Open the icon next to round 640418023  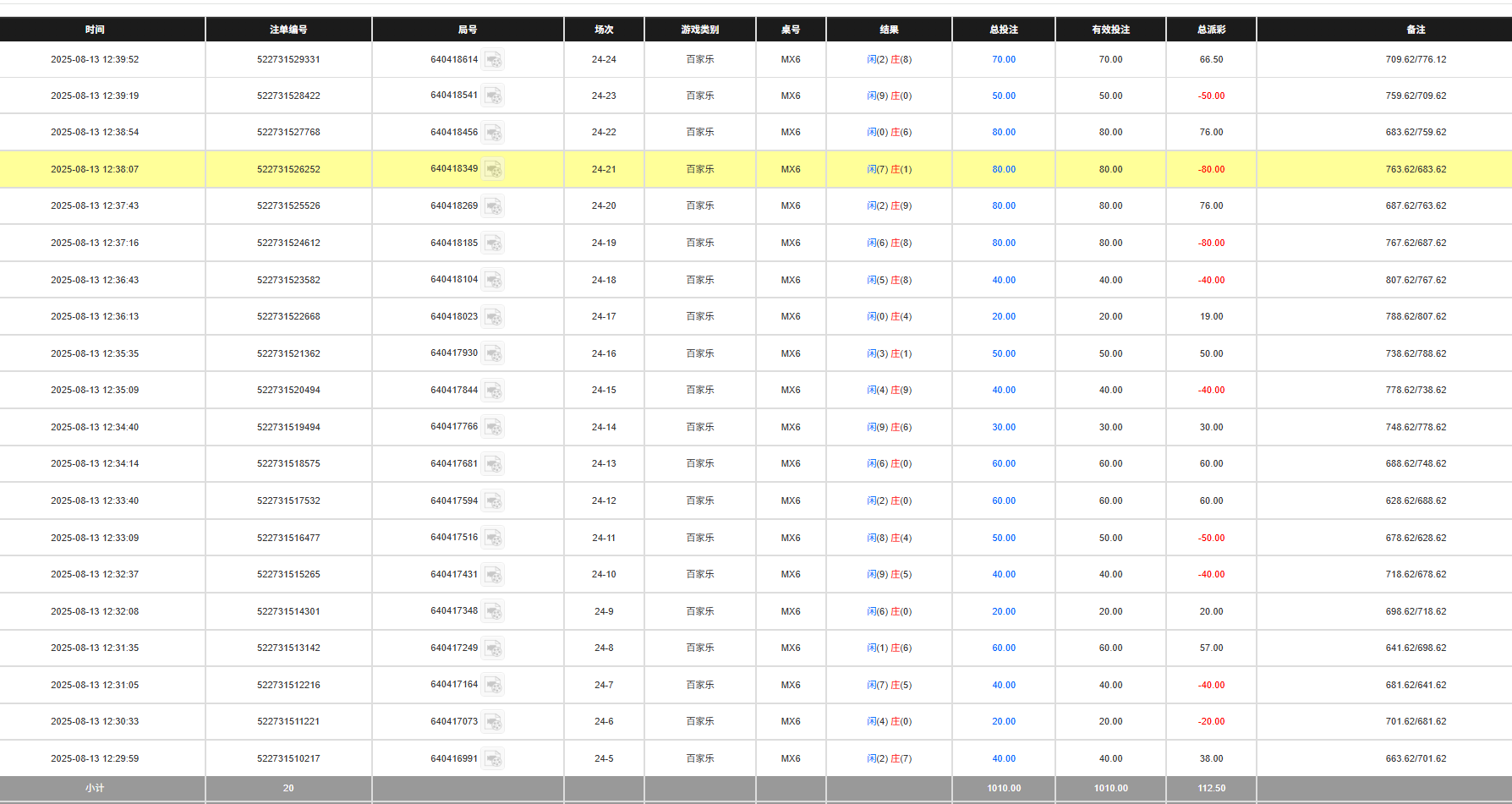[493, 317]
